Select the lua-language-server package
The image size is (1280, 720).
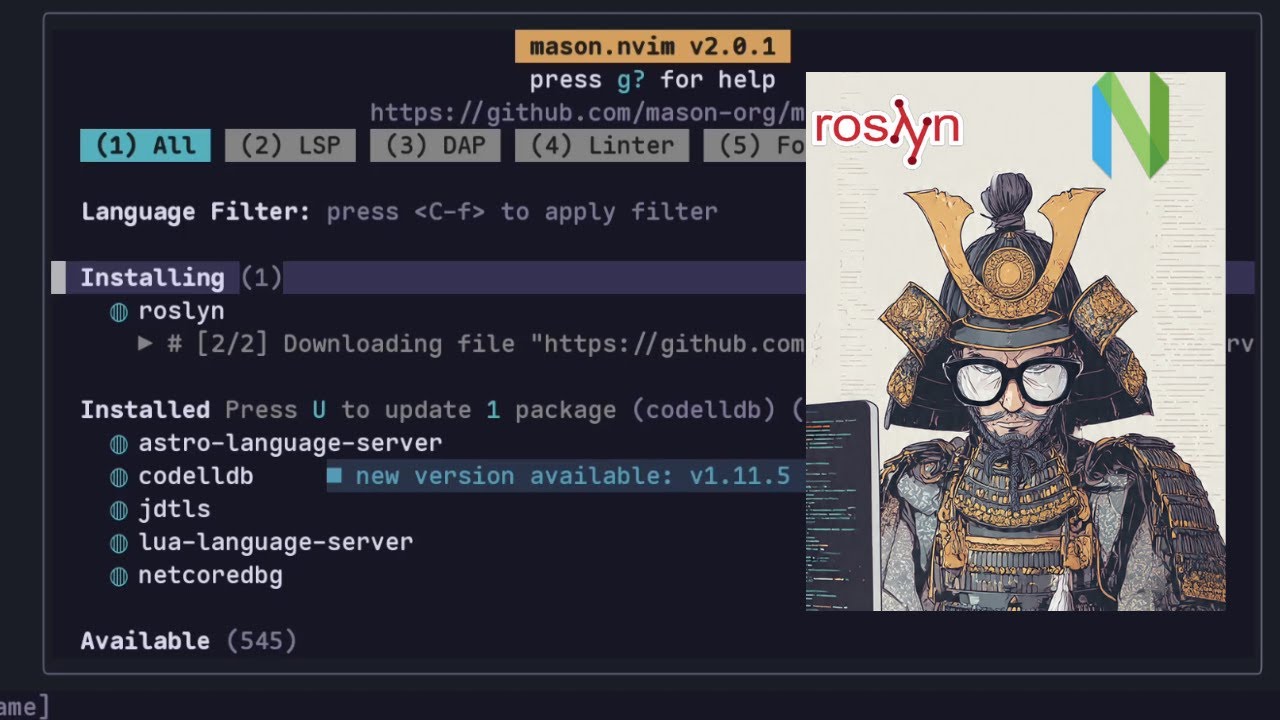coord(276,542)
